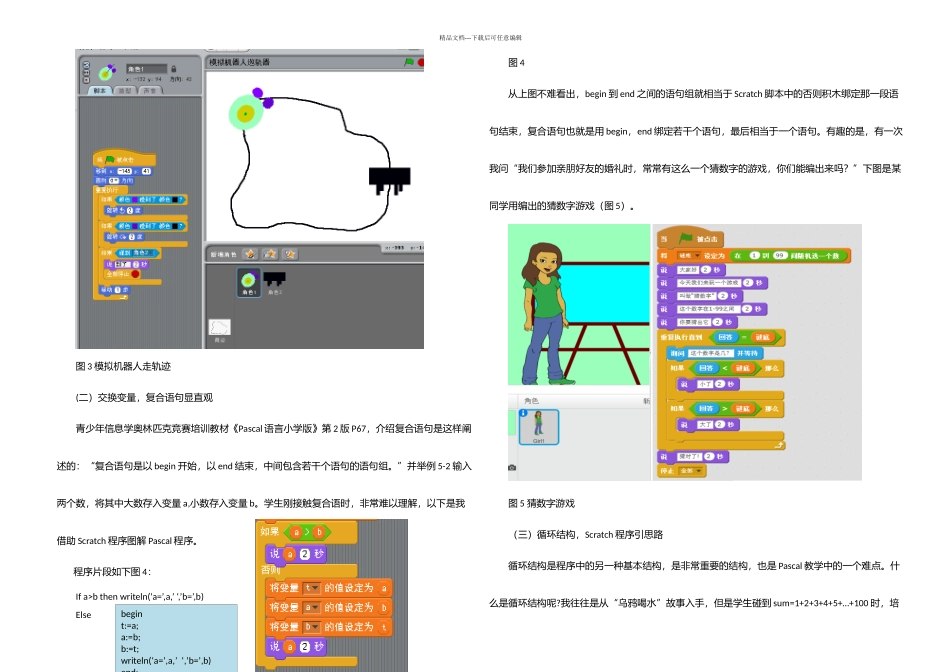Viewport: 950px width, 672px height.
Task: Click '如果 a > b' block in figure 4
Action: tap(306, 532)
